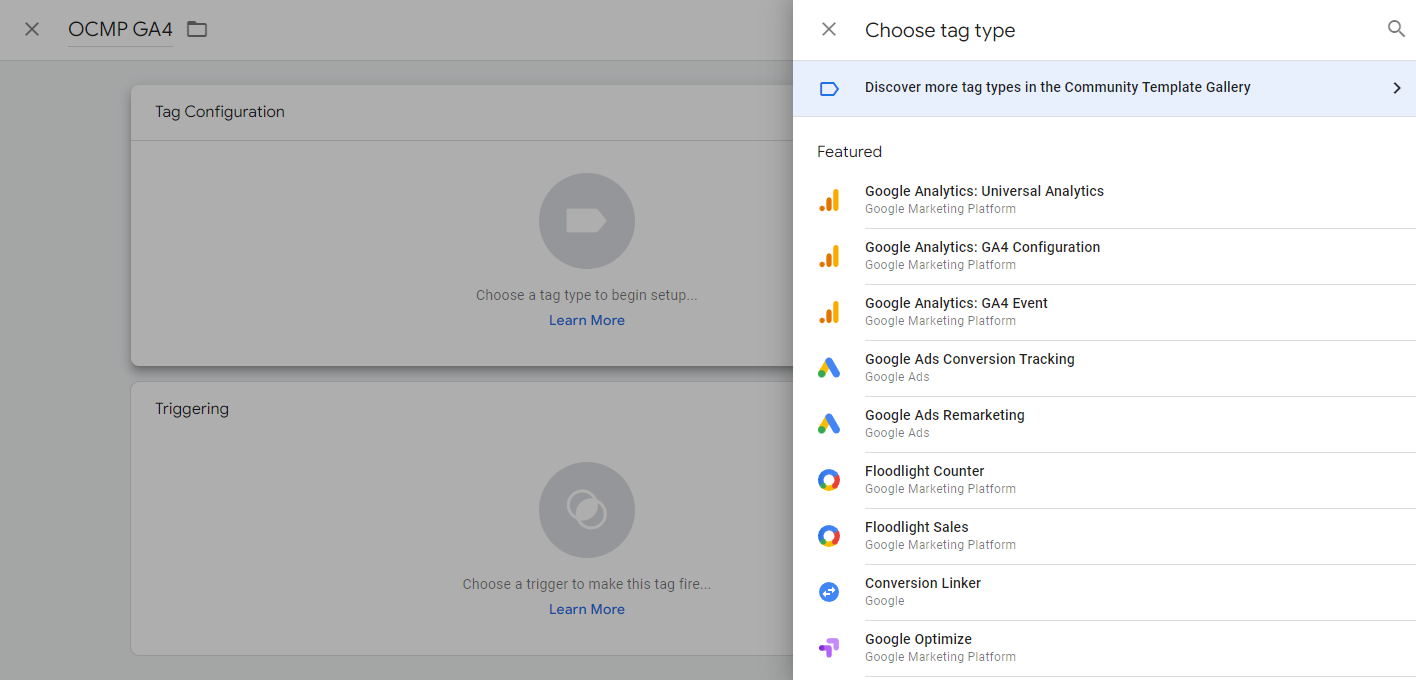Viewport: 1416px width, 680px height.
Task: Close the Choose tag type panel
Action: coord(829,29)
